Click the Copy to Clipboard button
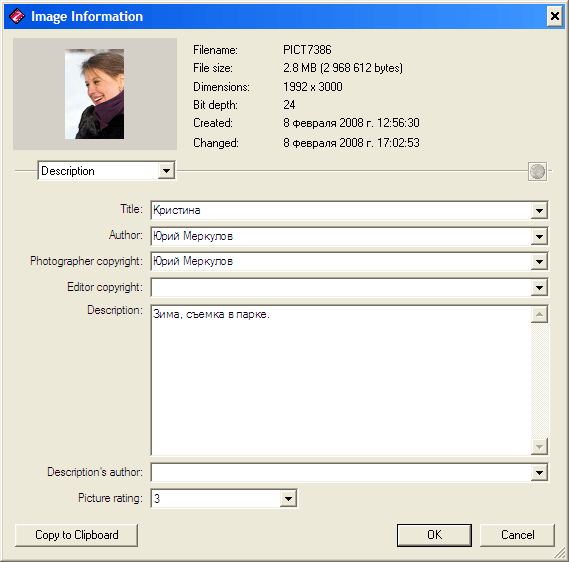This screenshot has width=569, height=562. [x=76, y=535]
